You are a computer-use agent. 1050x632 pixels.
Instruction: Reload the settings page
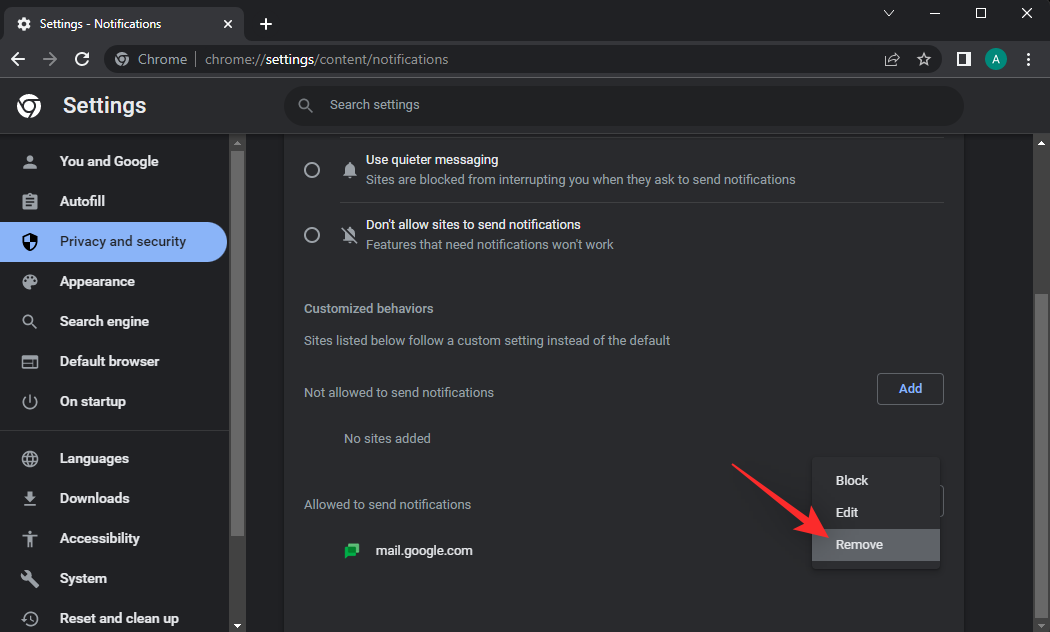point(82,59)
